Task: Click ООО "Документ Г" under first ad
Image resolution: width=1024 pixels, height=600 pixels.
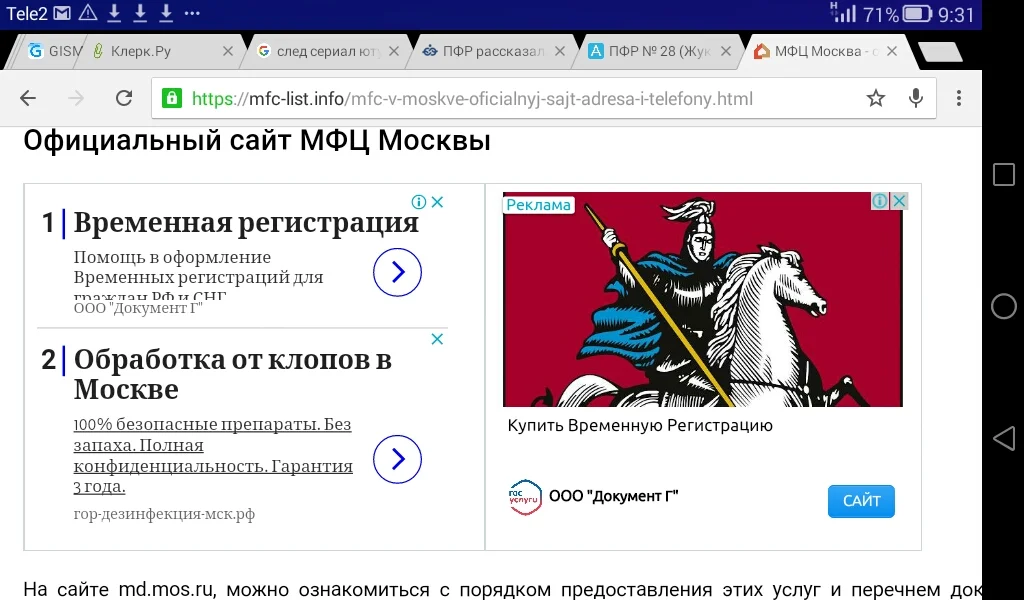Action: point(138,308)
